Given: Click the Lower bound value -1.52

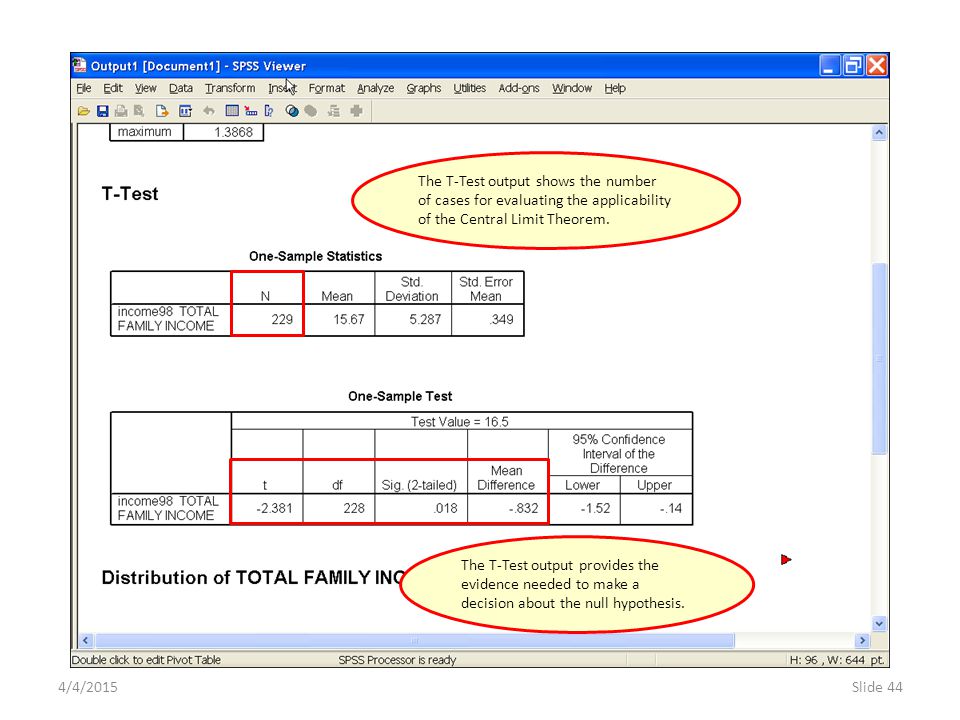Looking at the screenshot, I should click(x=585, y=509).
